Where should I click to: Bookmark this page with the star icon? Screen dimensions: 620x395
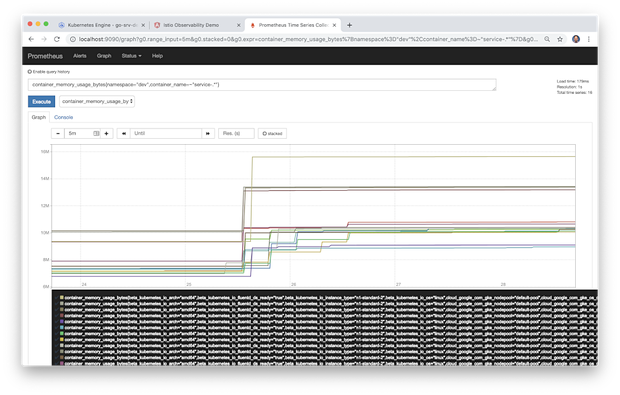[x=560, y=39]
